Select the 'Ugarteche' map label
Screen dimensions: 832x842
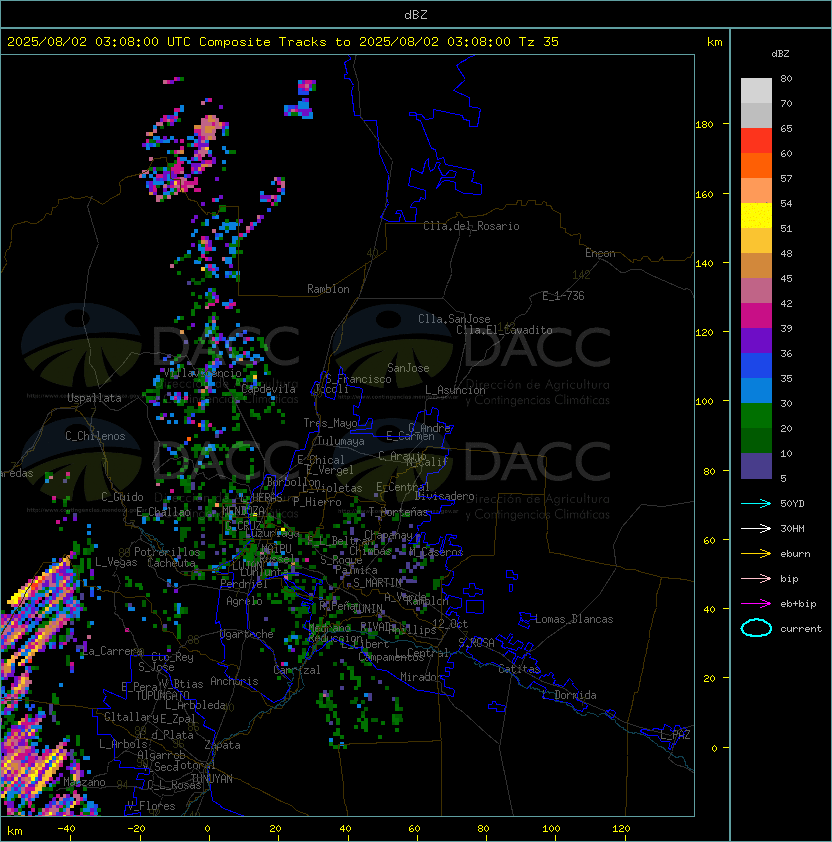pyautogui.click(x=247, y=635)
